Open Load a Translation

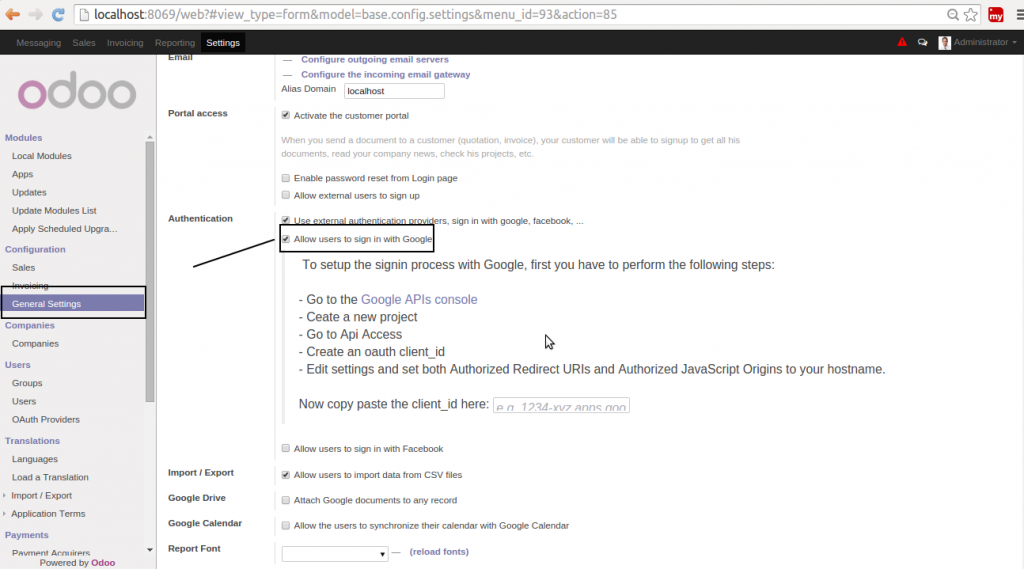(x=50, y=478)
